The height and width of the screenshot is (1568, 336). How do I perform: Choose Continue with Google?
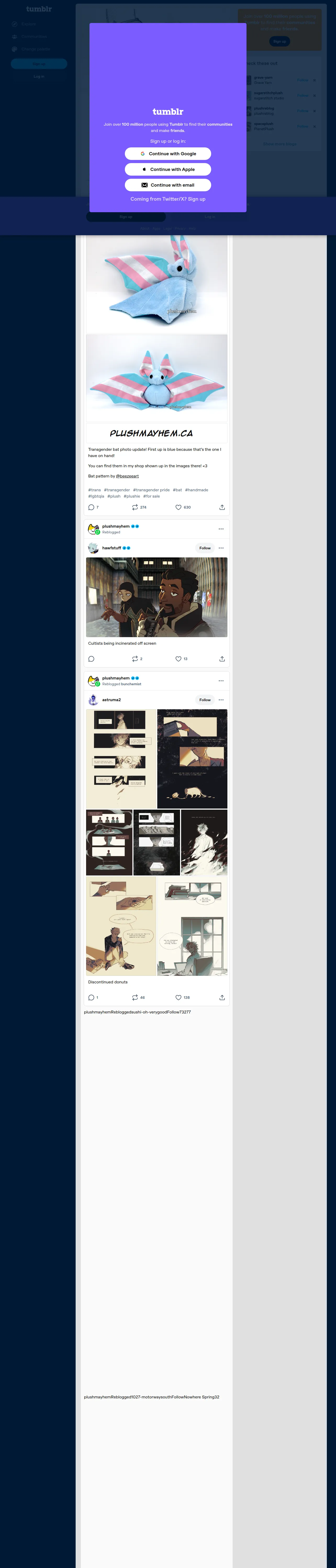pyautogui.click(x=168, y=154)
